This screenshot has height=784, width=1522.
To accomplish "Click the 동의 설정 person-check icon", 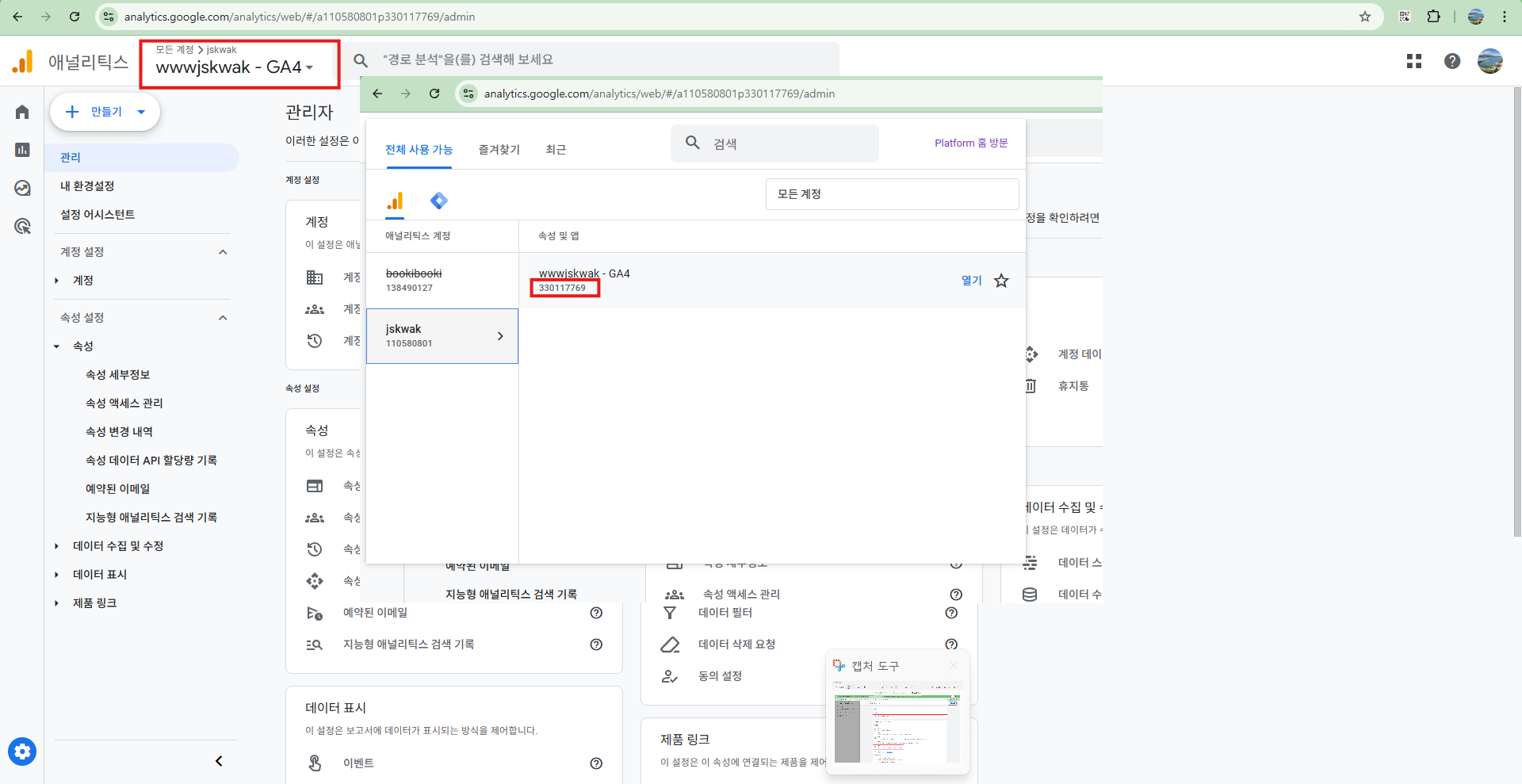I will point(670,676).
